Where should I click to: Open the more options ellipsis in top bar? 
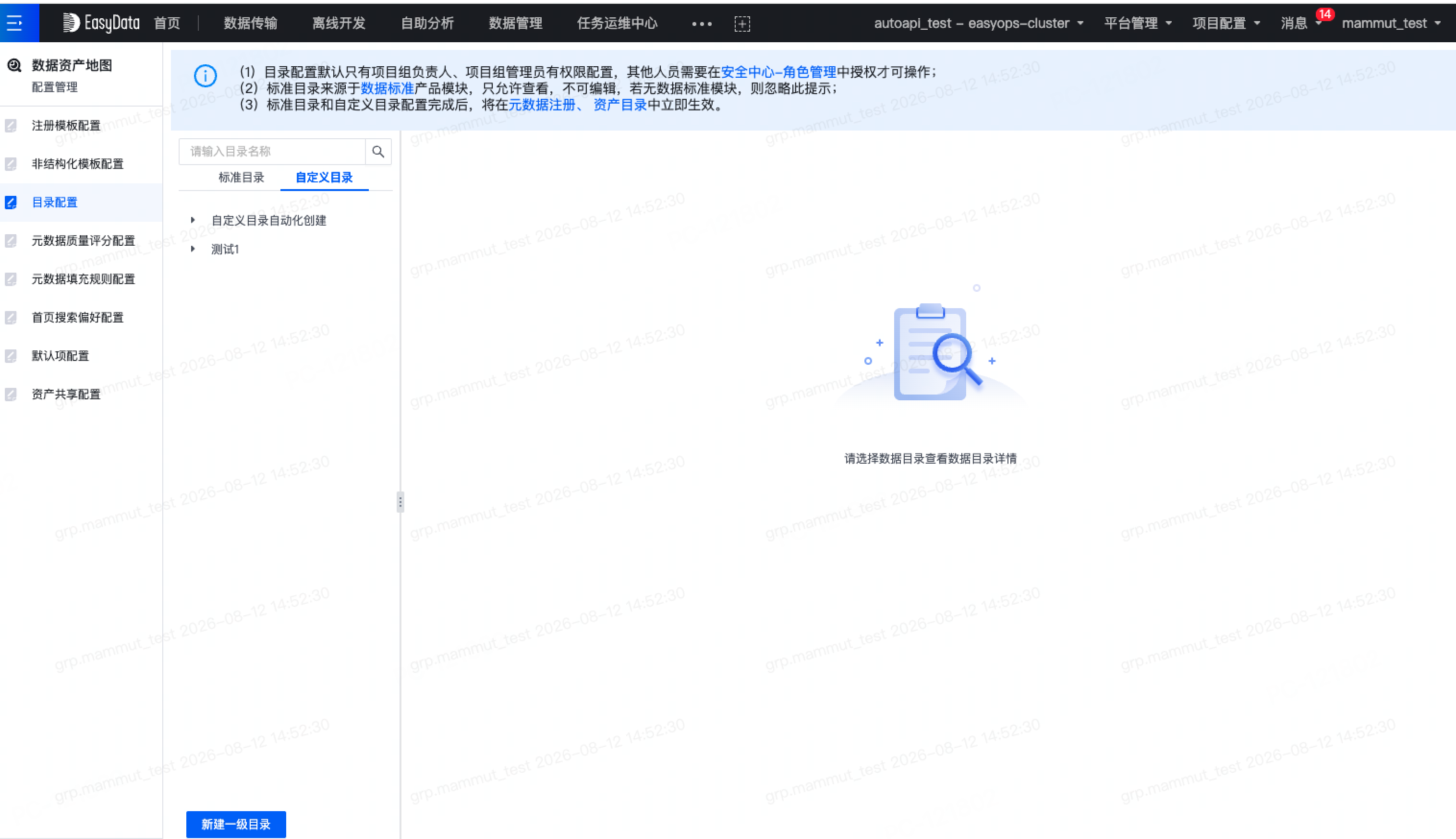tap(702, 24)
